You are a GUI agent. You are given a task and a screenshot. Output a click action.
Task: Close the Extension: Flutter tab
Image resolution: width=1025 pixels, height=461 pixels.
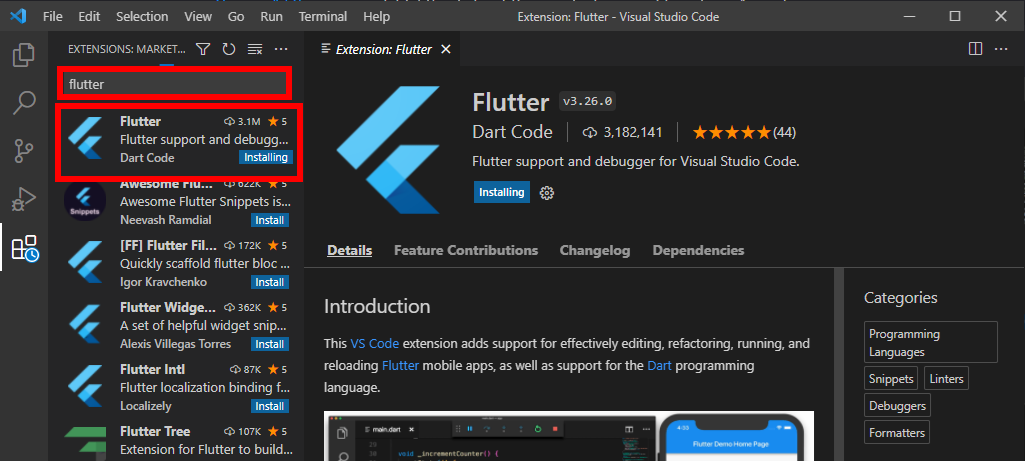coord(446,50)
